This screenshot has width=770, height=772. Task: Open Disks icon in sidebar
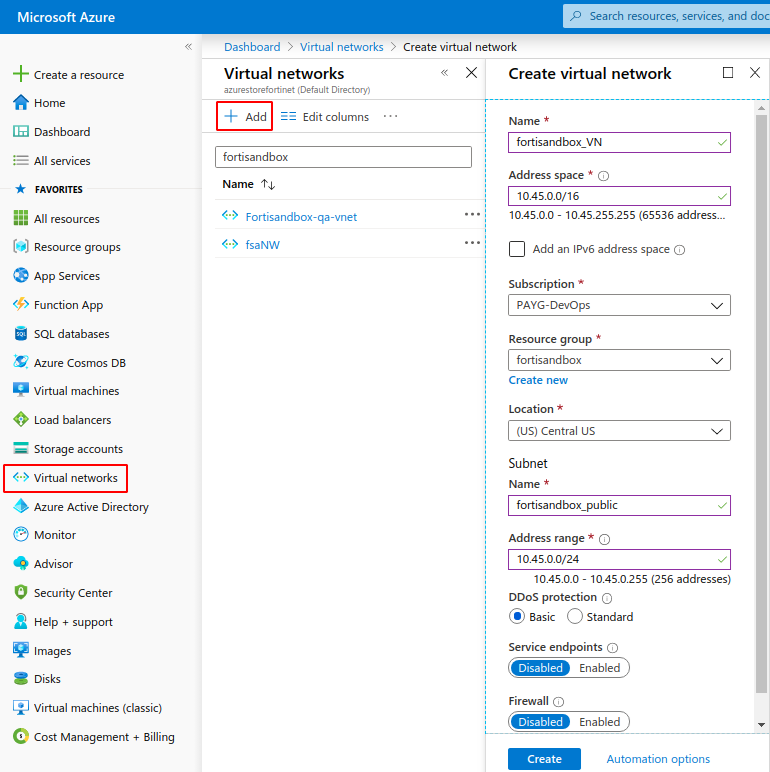(x=21, y=678)
